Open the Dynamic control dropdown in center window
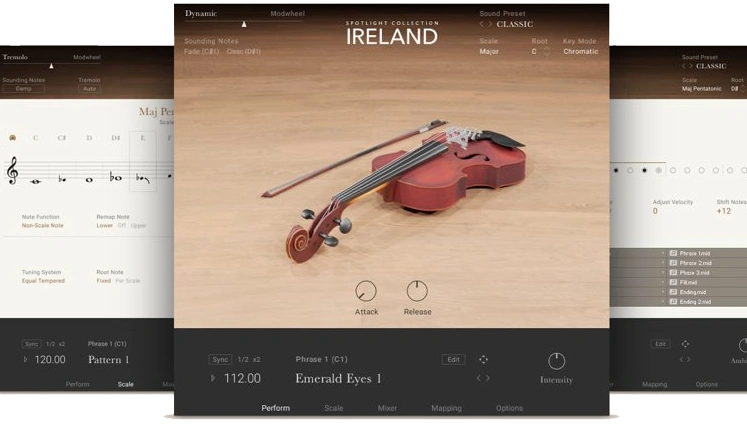This screenshot has height=432, width=747. click(x=201, y=13)
